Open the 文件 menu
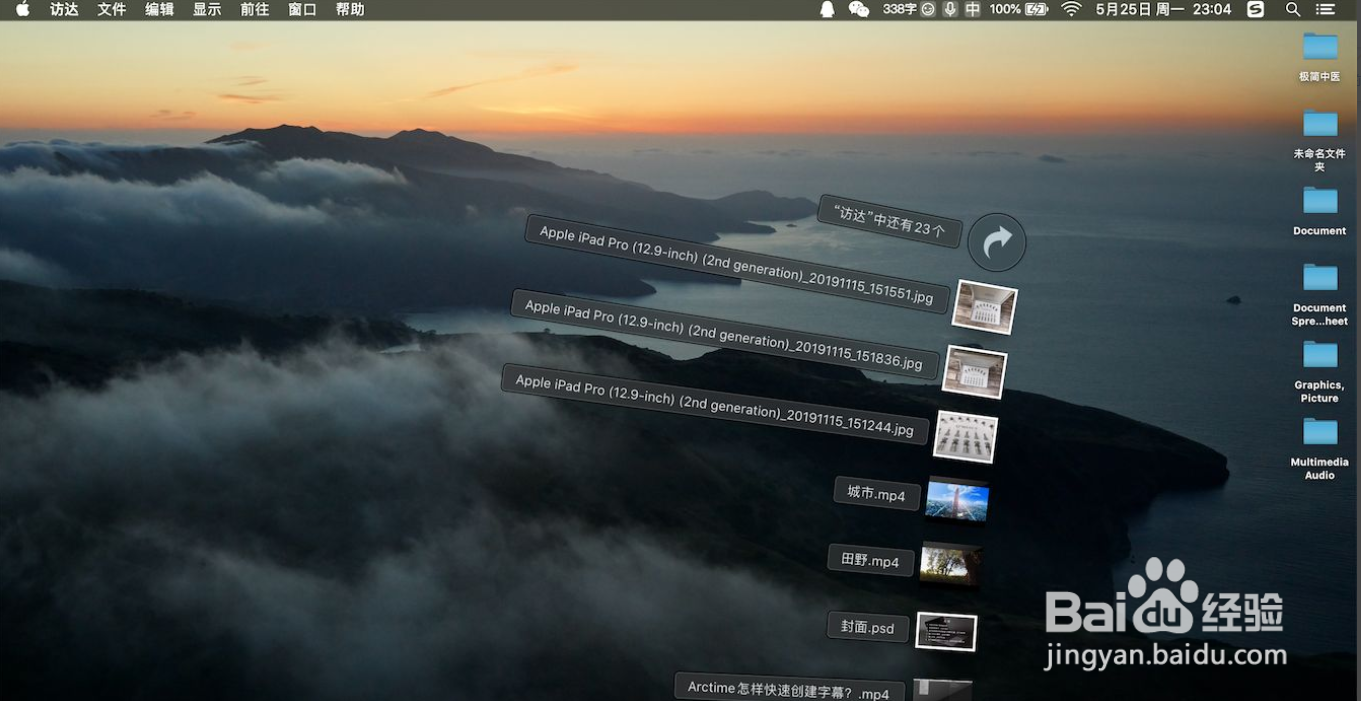Screen dimensions: 1361x701 tap(112, 9)
